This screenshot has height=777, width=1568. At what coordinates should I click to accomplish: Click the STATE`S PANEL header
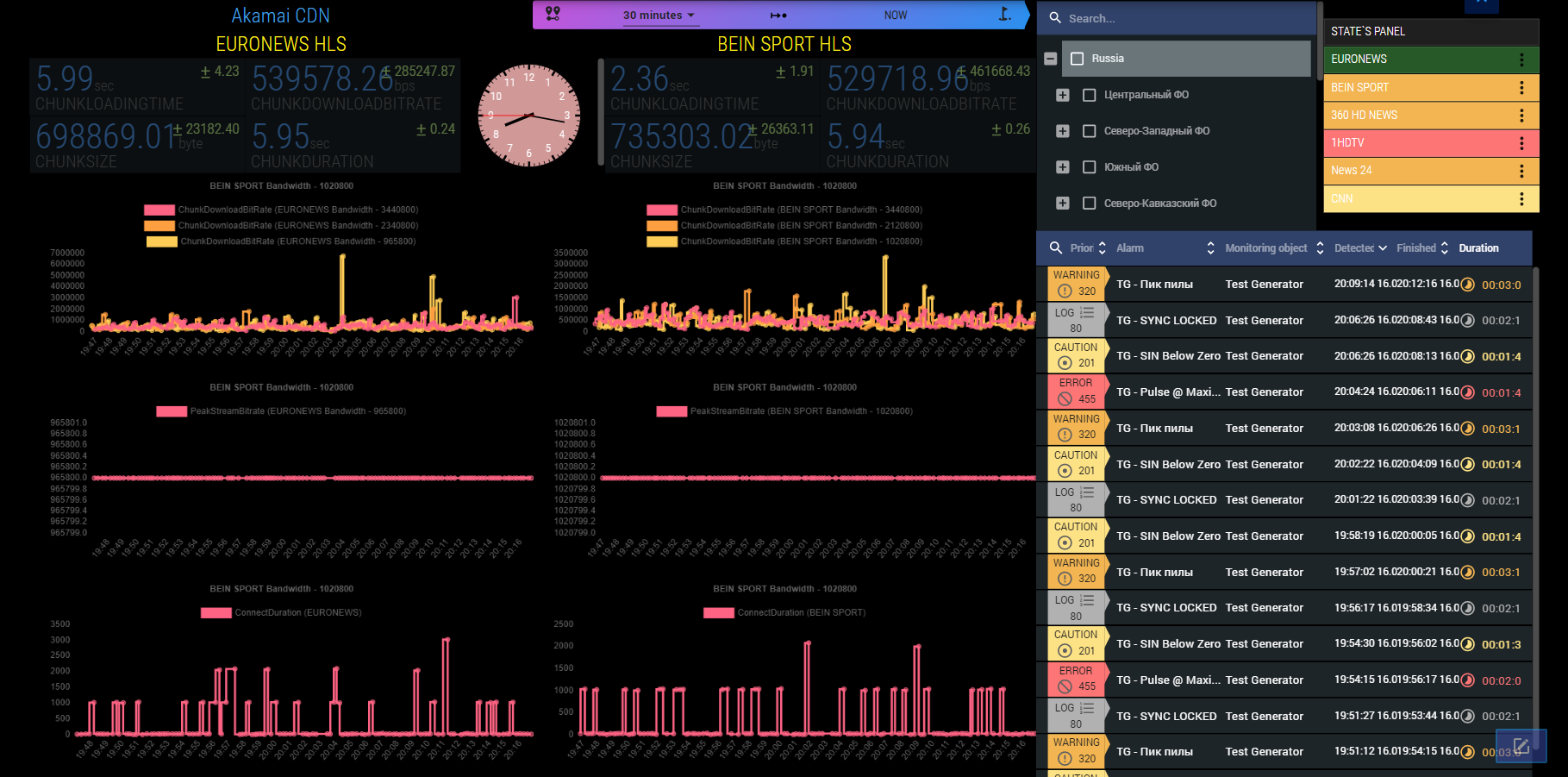coord(1431,32)
